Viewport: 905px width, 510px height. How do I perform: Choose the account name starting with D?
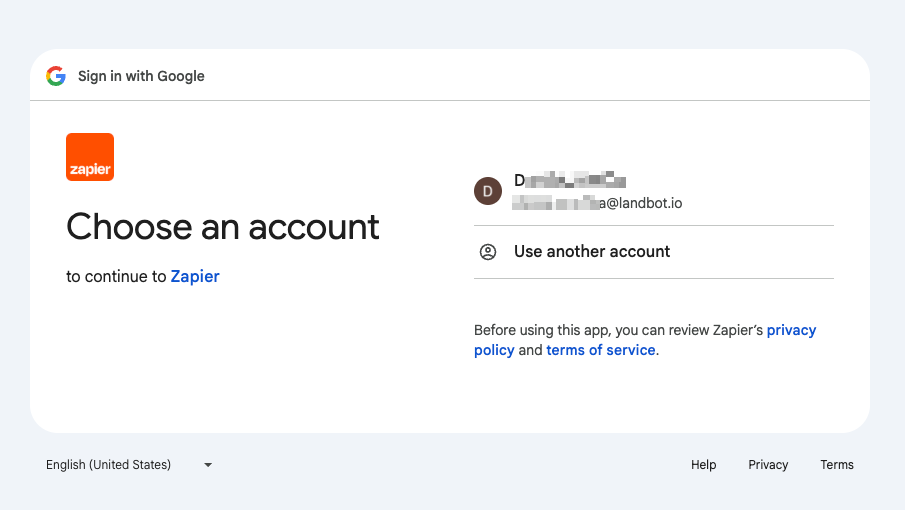[569, 181]
